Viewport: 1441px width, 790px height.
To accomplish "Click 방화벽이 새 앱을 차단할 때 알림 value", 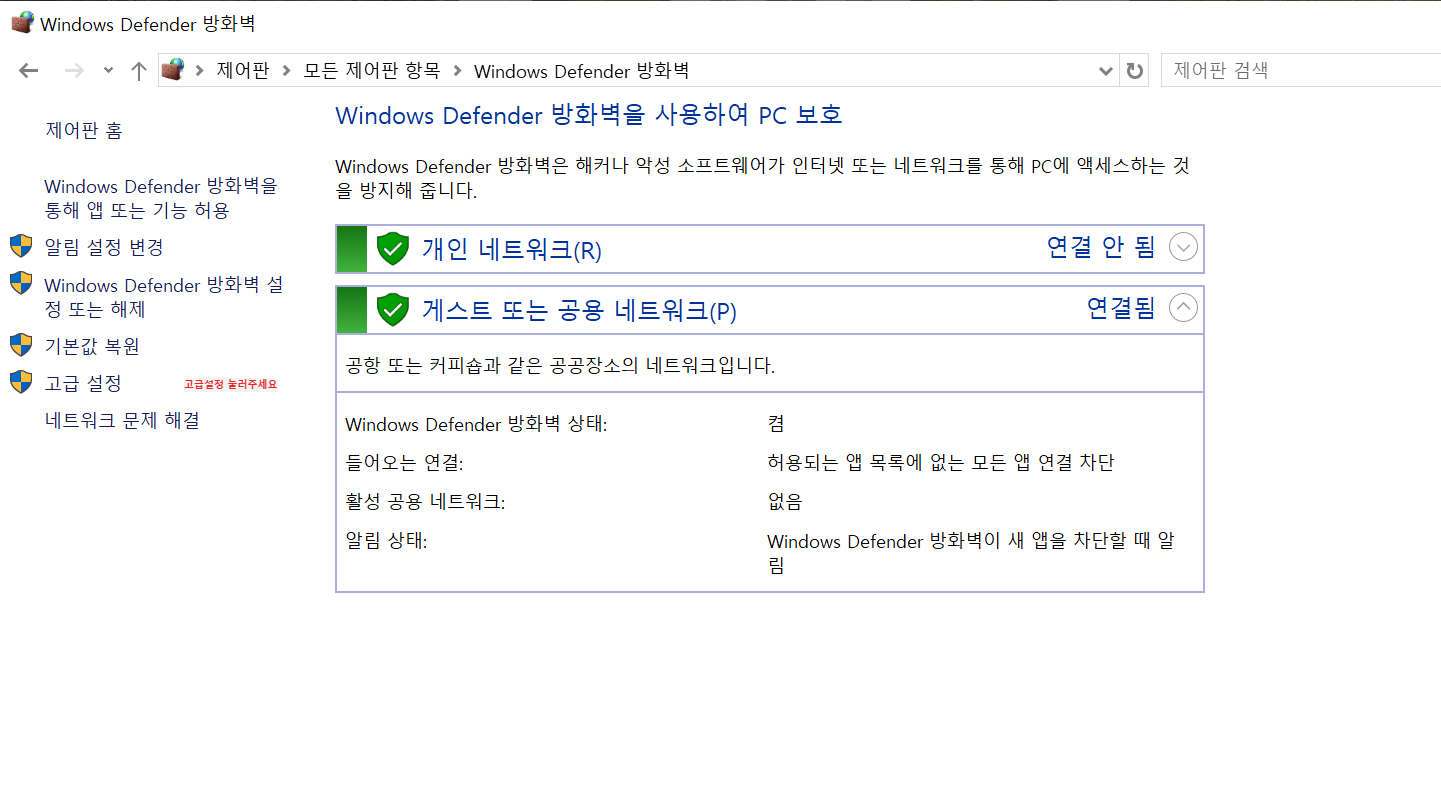I will (971, 553).
